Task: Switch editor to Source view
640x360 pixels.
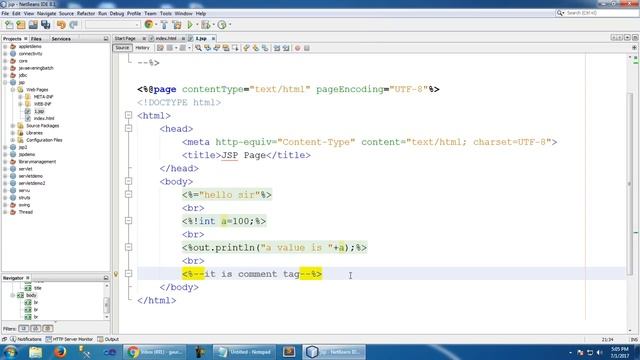Action: click(x=122, y=48)
